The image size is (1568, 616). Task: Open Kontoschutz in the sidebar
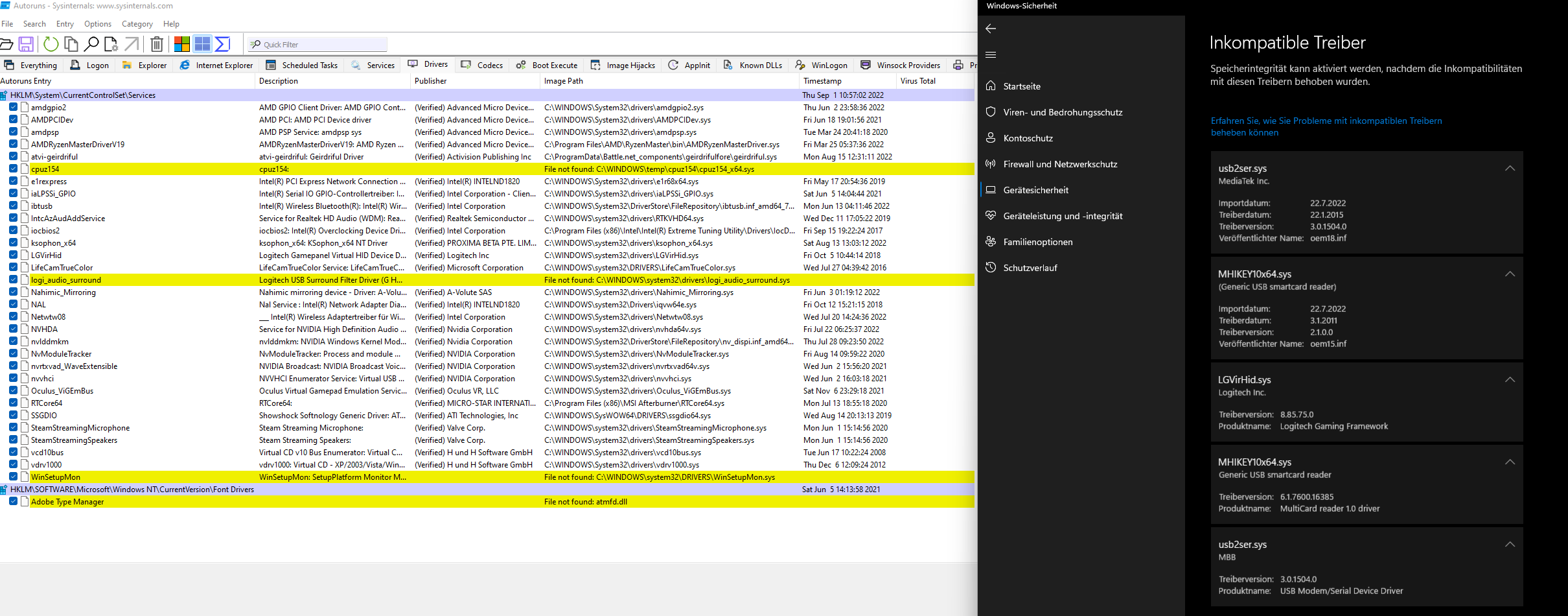pos(1028,138)
